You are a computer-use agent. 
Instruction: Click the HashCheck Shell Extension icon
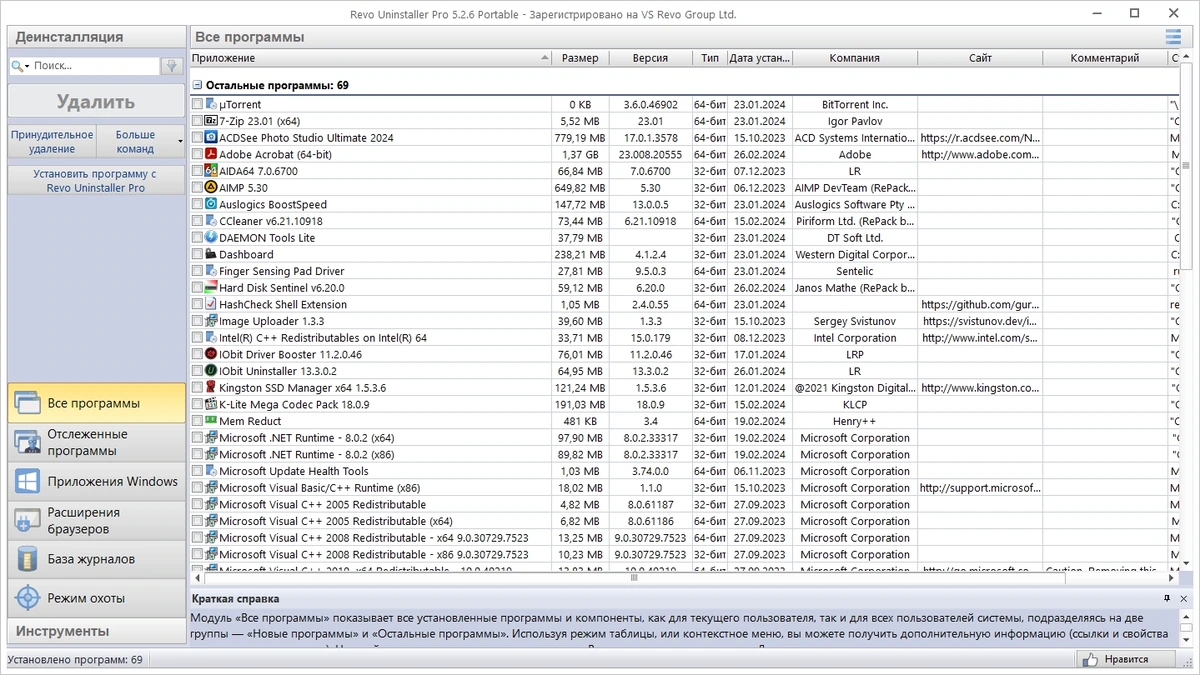[x=211, y=304]
